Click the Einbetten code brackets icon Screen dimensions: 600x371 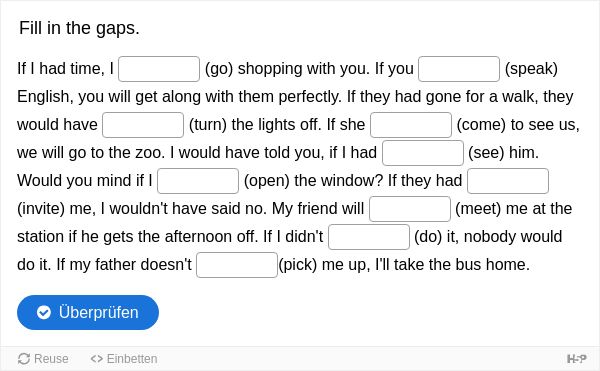point(96,359)
